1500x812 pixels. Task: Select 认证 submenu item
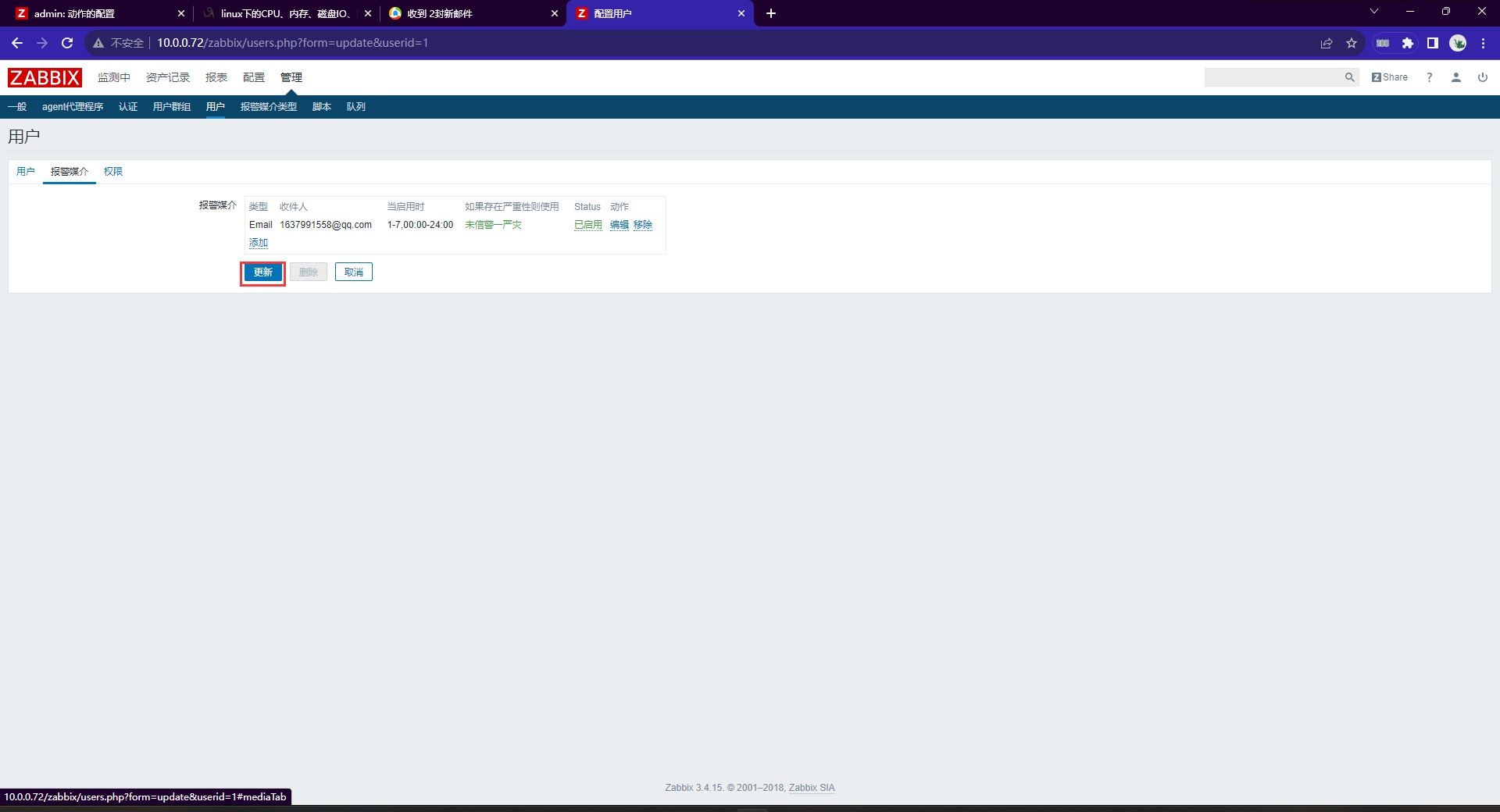coord(128,107)
